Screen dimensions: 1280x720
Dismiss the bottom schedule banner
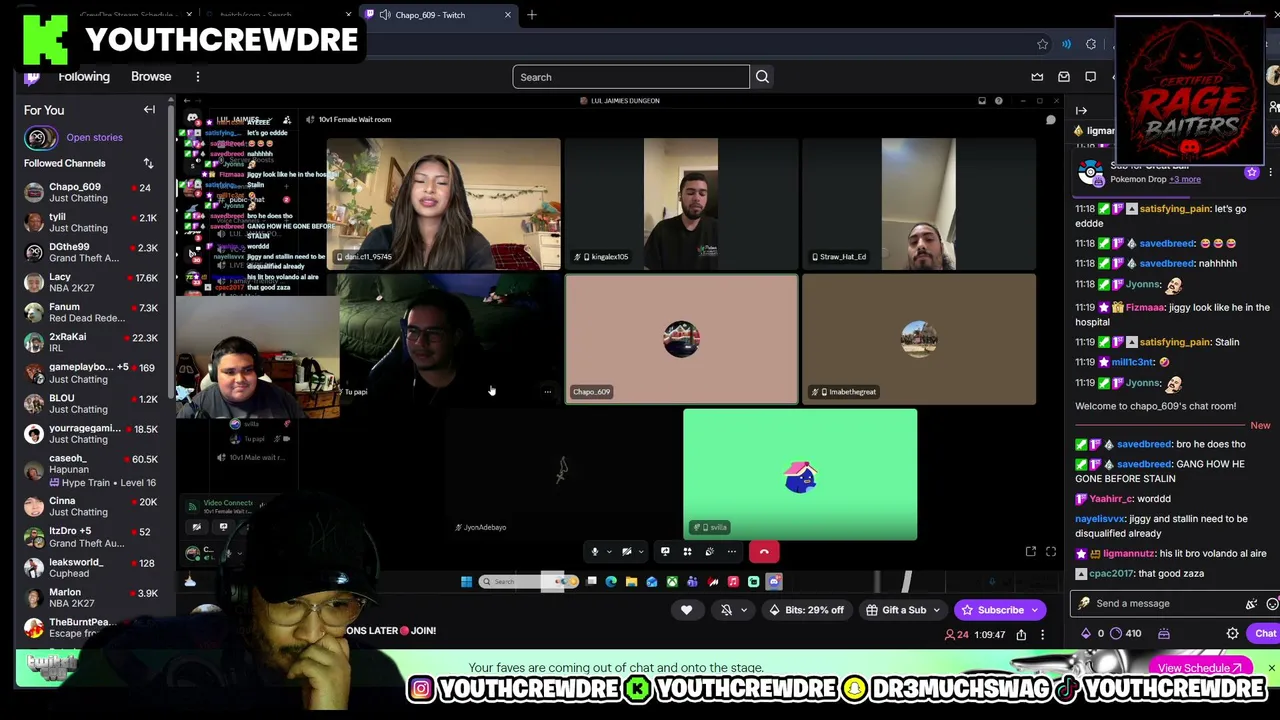[1271, 668]
